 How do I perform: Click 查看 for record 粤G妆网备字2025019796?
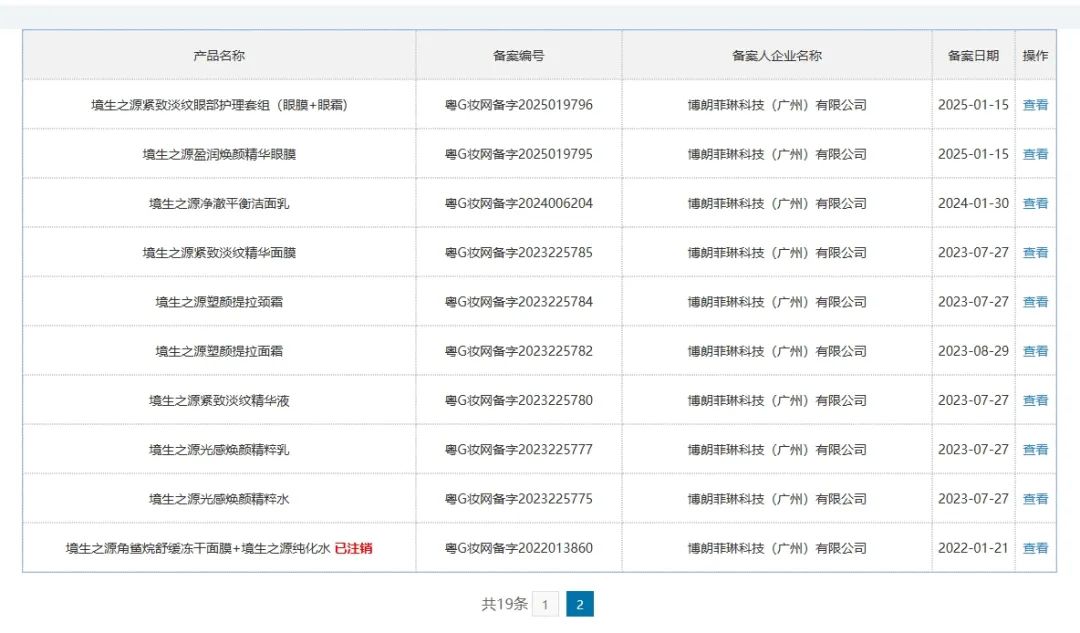pyautogui.click(x=1035, y=105)
